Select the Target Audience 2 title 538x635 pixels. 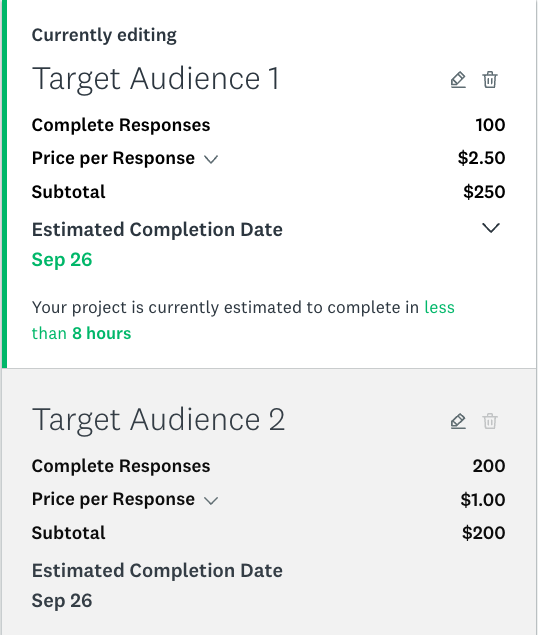coord(158,420)
